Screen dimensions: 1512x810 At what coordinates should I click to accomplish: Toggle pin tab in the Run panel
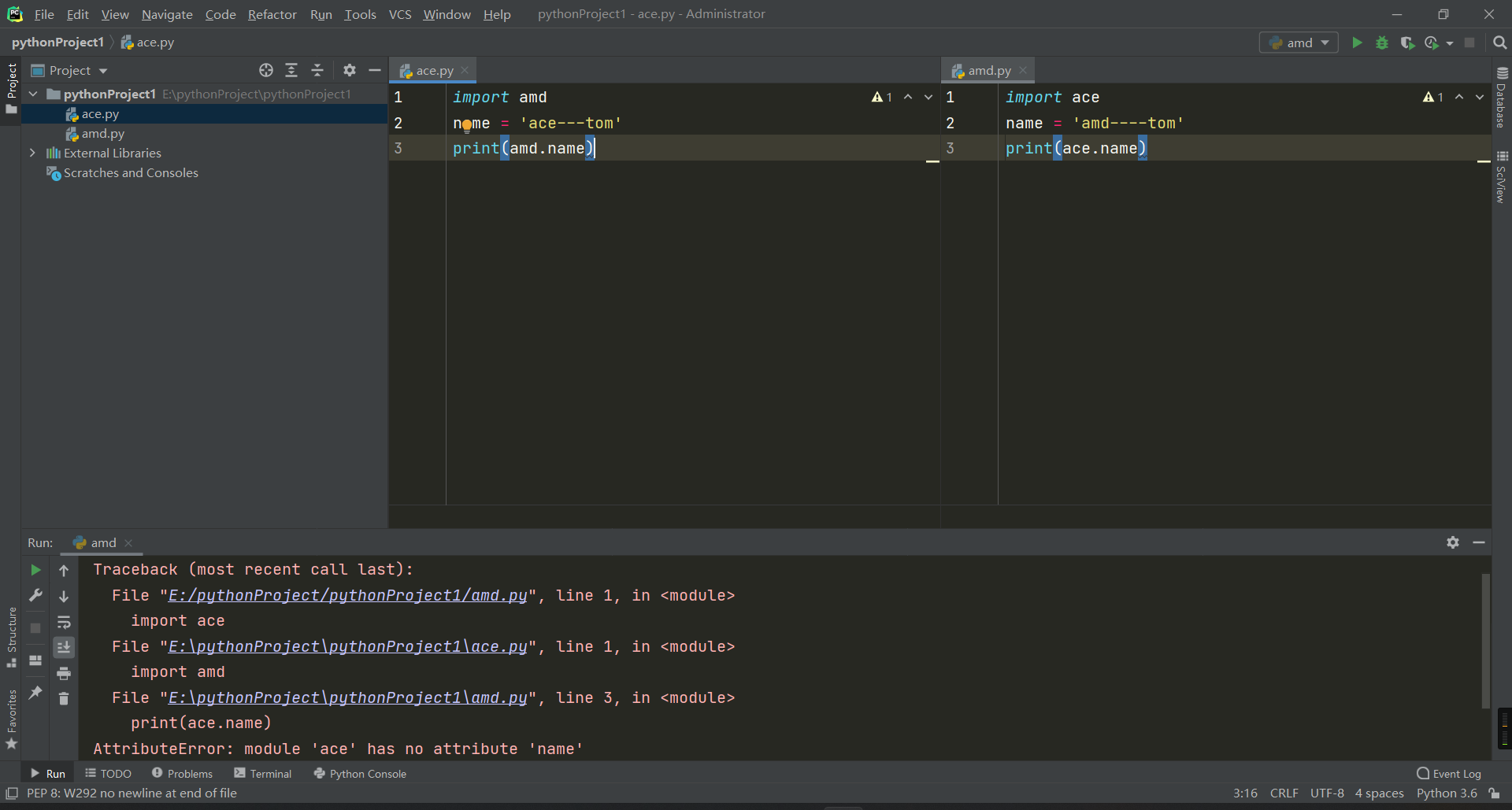point(35,693)
